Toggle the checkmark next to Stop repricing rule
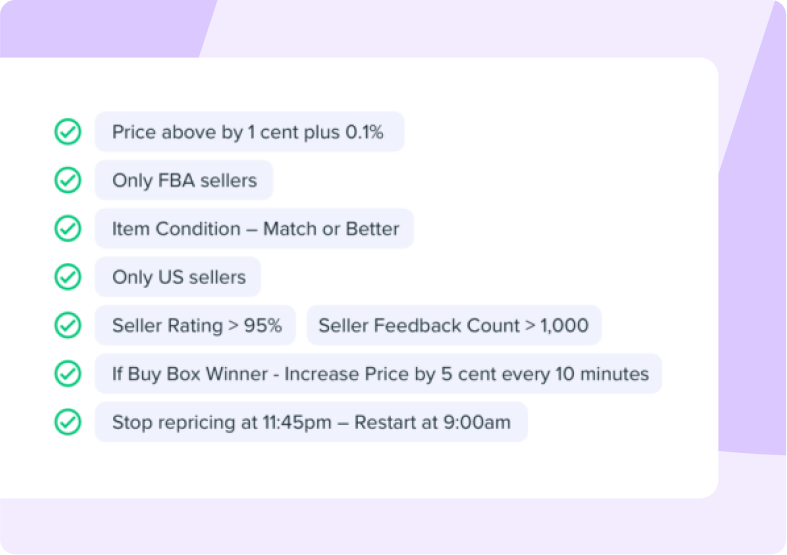Screen dimensions: 787x555 (x=68, y=422)
